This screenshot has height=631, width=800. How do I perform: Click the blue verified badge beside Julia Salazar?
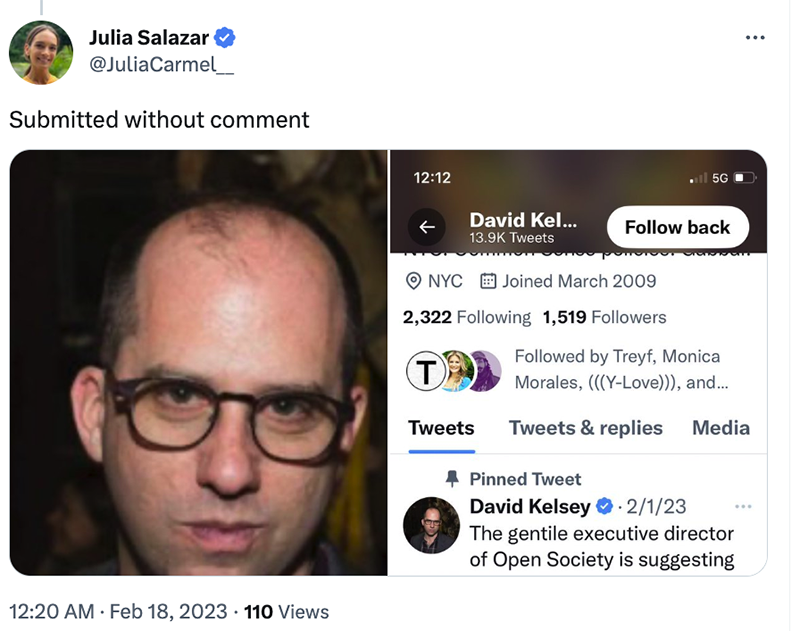coord(226,38)
